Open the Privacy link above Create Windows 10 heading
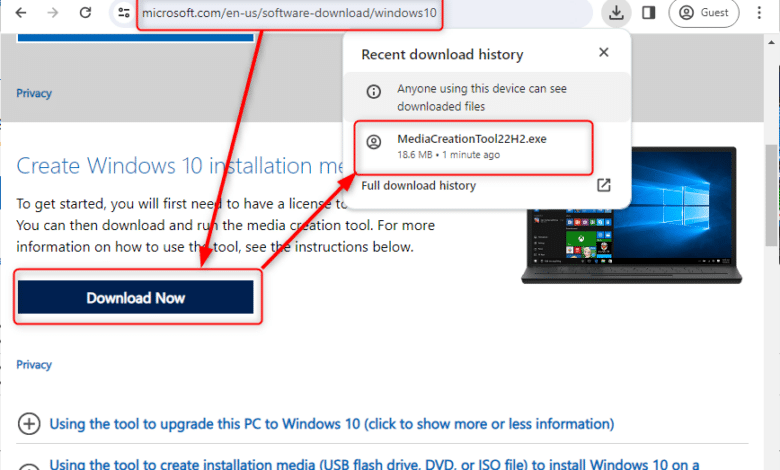 (x=34, y=94)
